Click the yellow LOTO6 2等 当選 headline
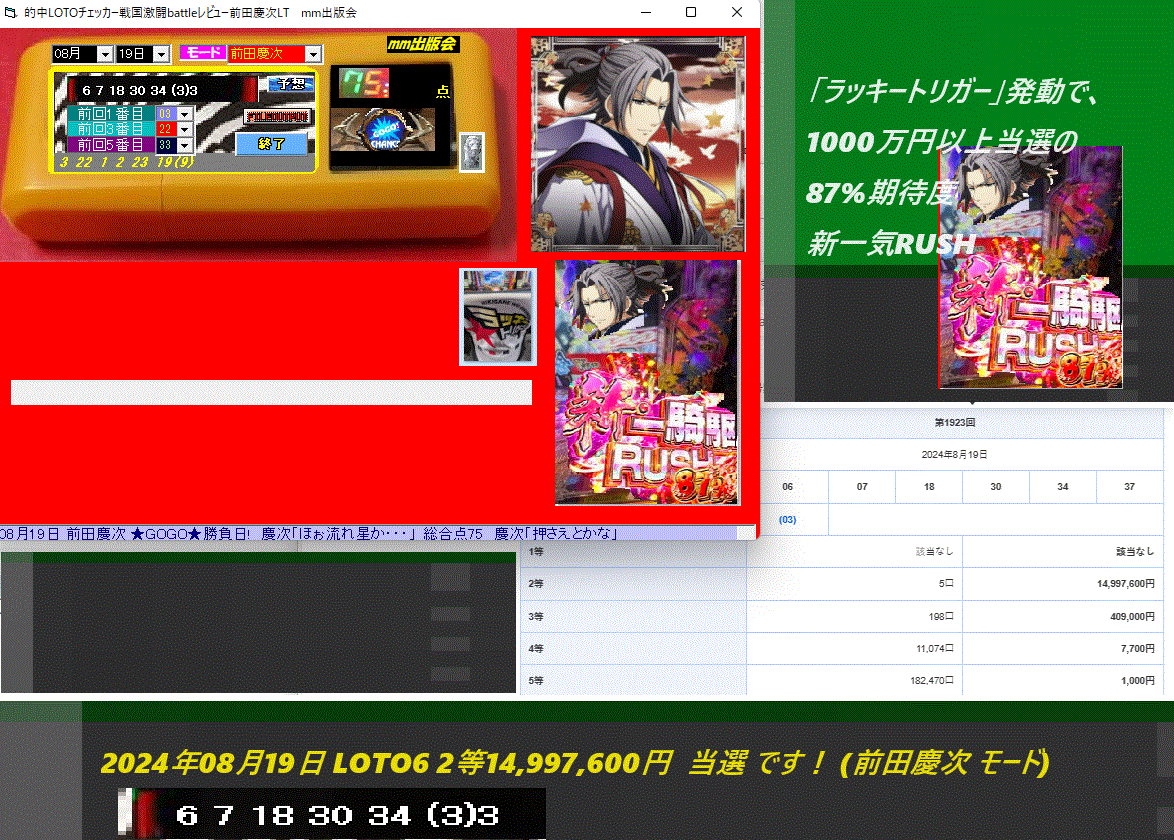Viewport: 1174px width, 840px height. coord(574,763)
